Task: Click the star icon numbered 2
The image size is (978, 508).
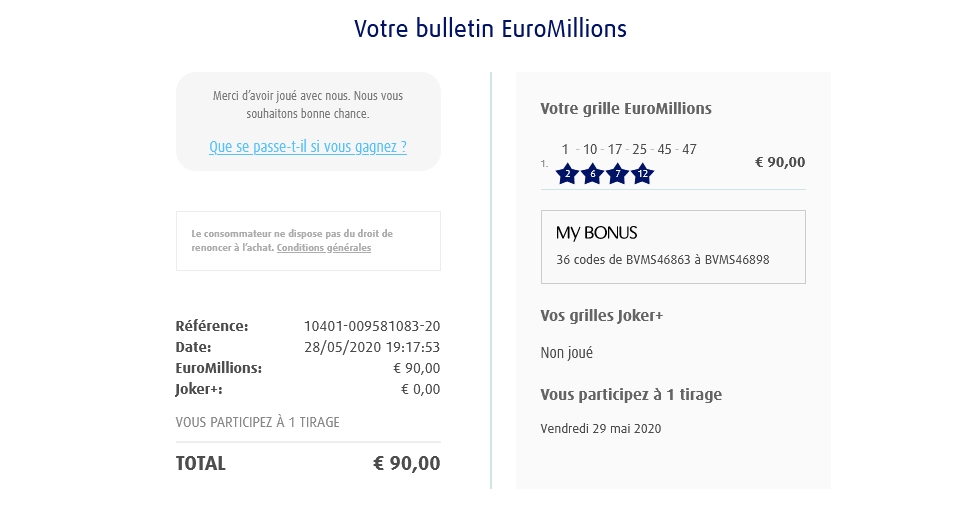Action: 567,174
